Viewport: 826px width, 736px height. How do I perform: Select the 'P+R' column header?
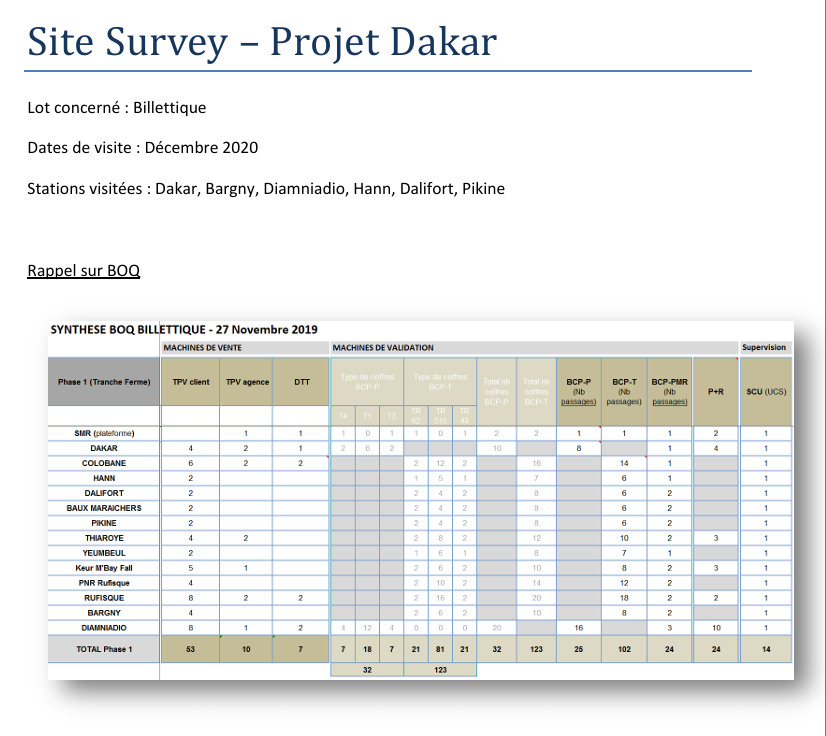716,391
